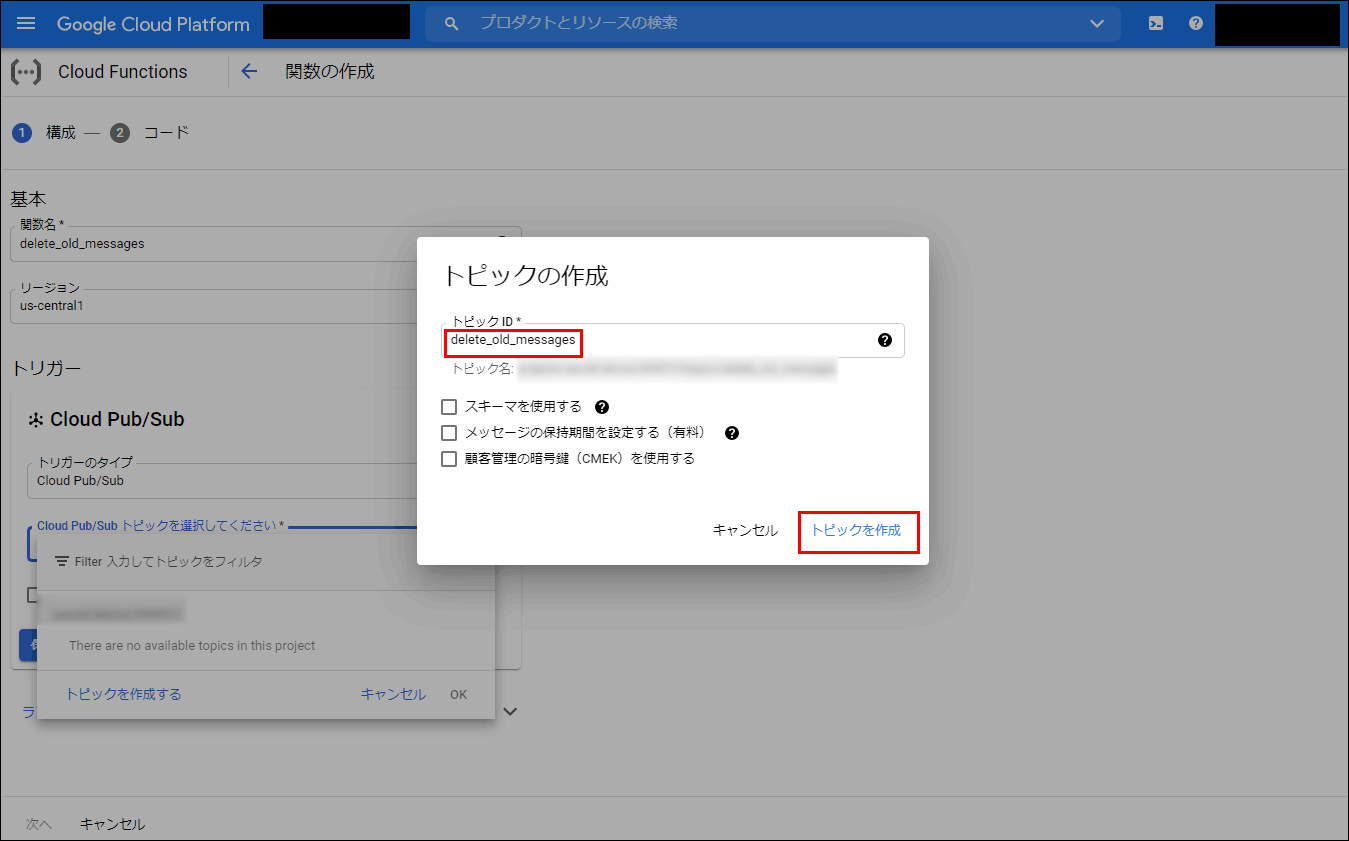The height and width of the screenshot is (841, 1349).
Task: Click the 'トピックを作成' button
Action: pos(857,530)
